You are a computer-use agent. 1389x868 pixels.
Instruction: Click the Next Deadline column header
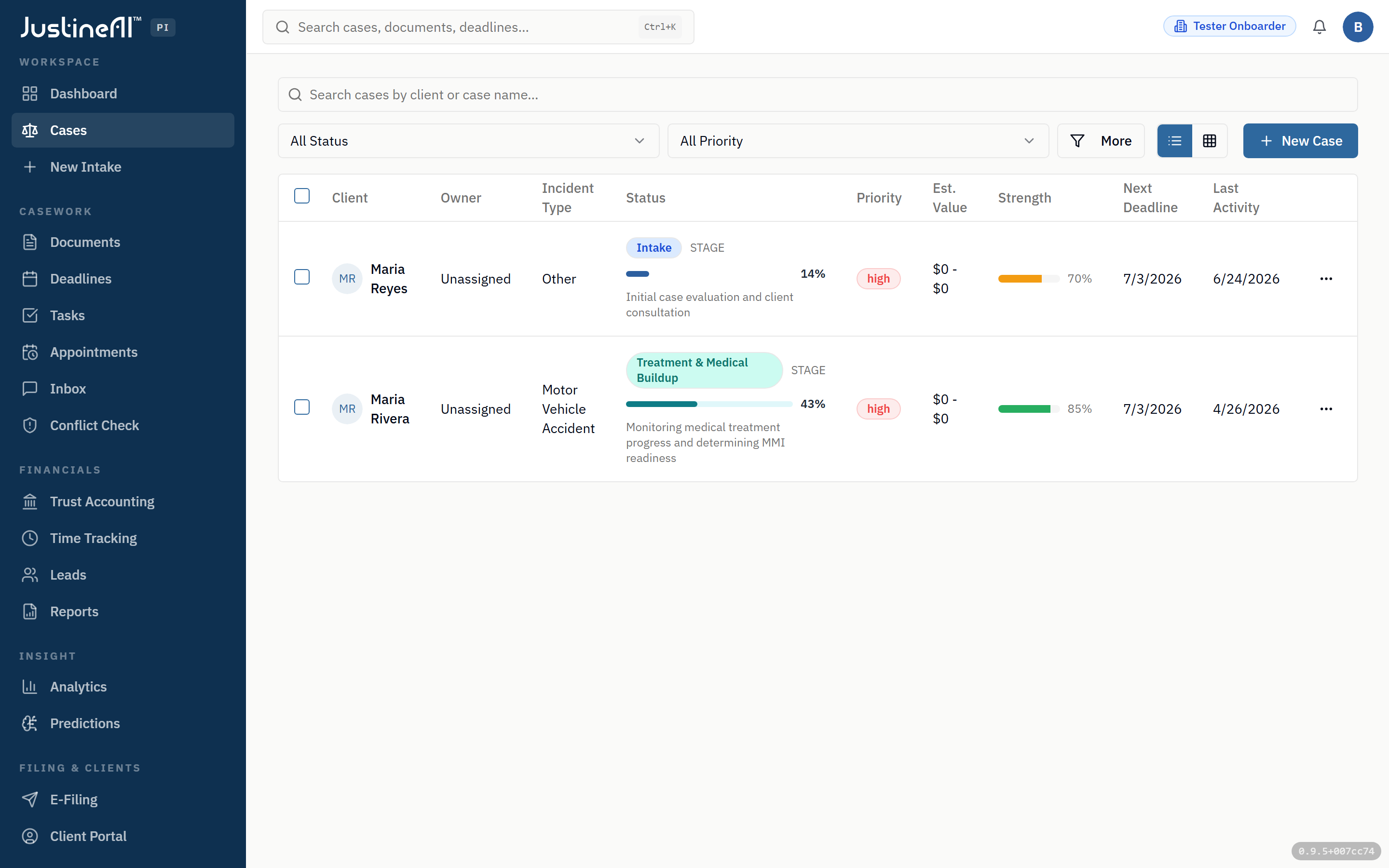tap(1150, 198)
